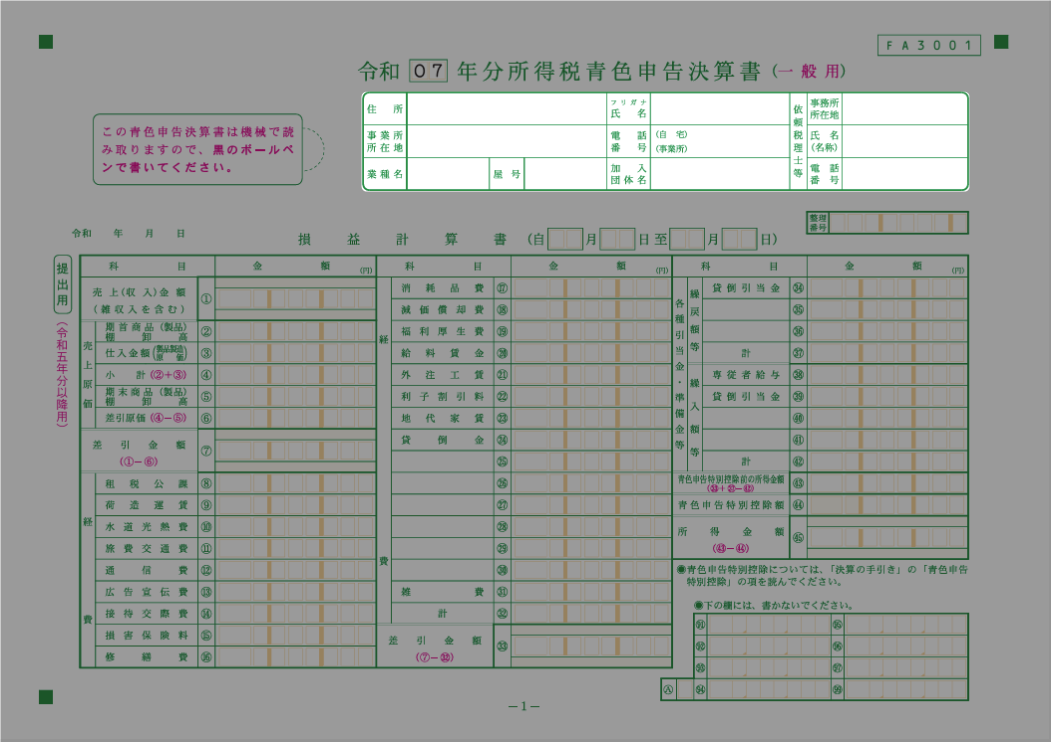
Task: Click the 住所 address input field
Action: [x=506, y=109]
